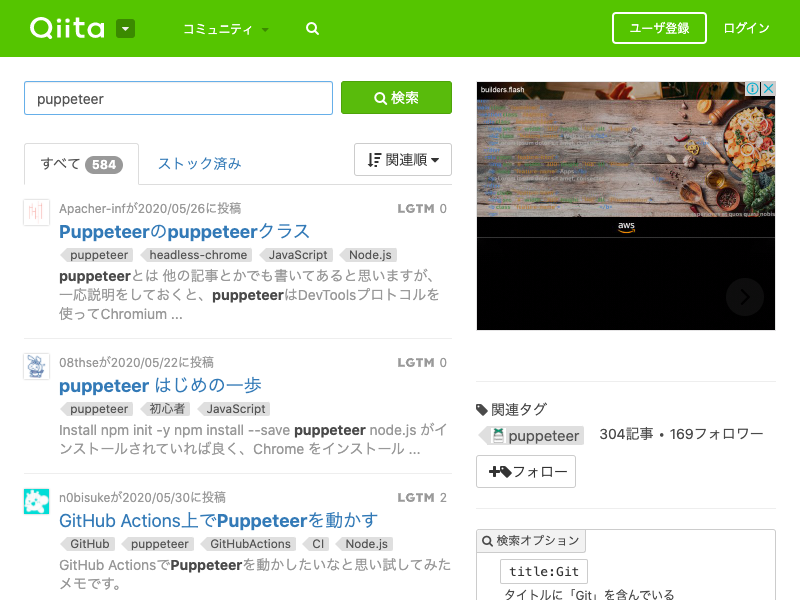Click 304記事・169フォロワー text
The image size is (800, 600).
[x=681, y=434]
